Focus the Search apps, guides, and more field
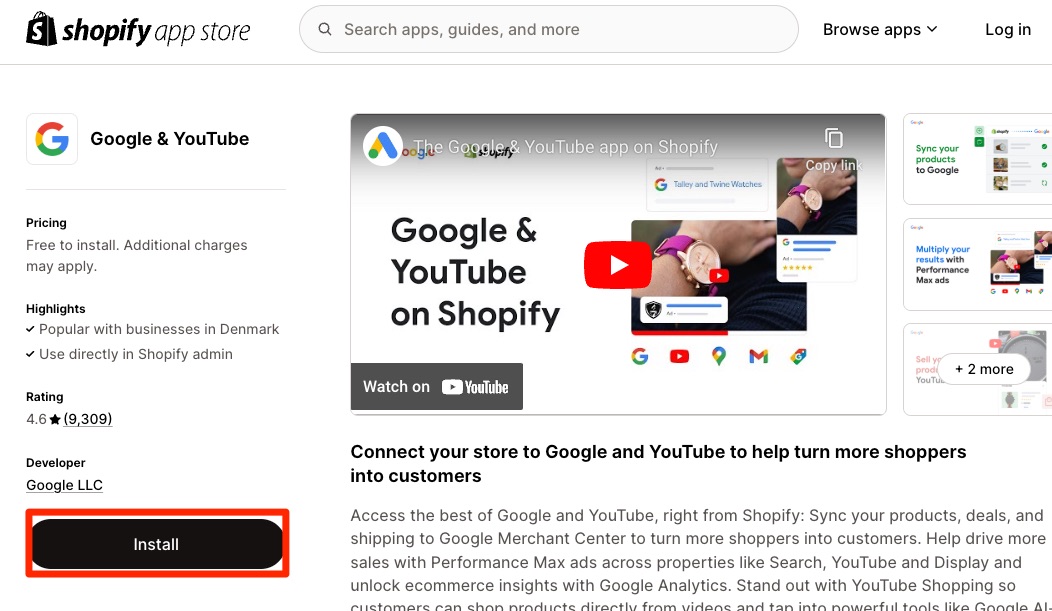Image resolution: width=1052 pixels, height=611 pixels. point(549,30)
